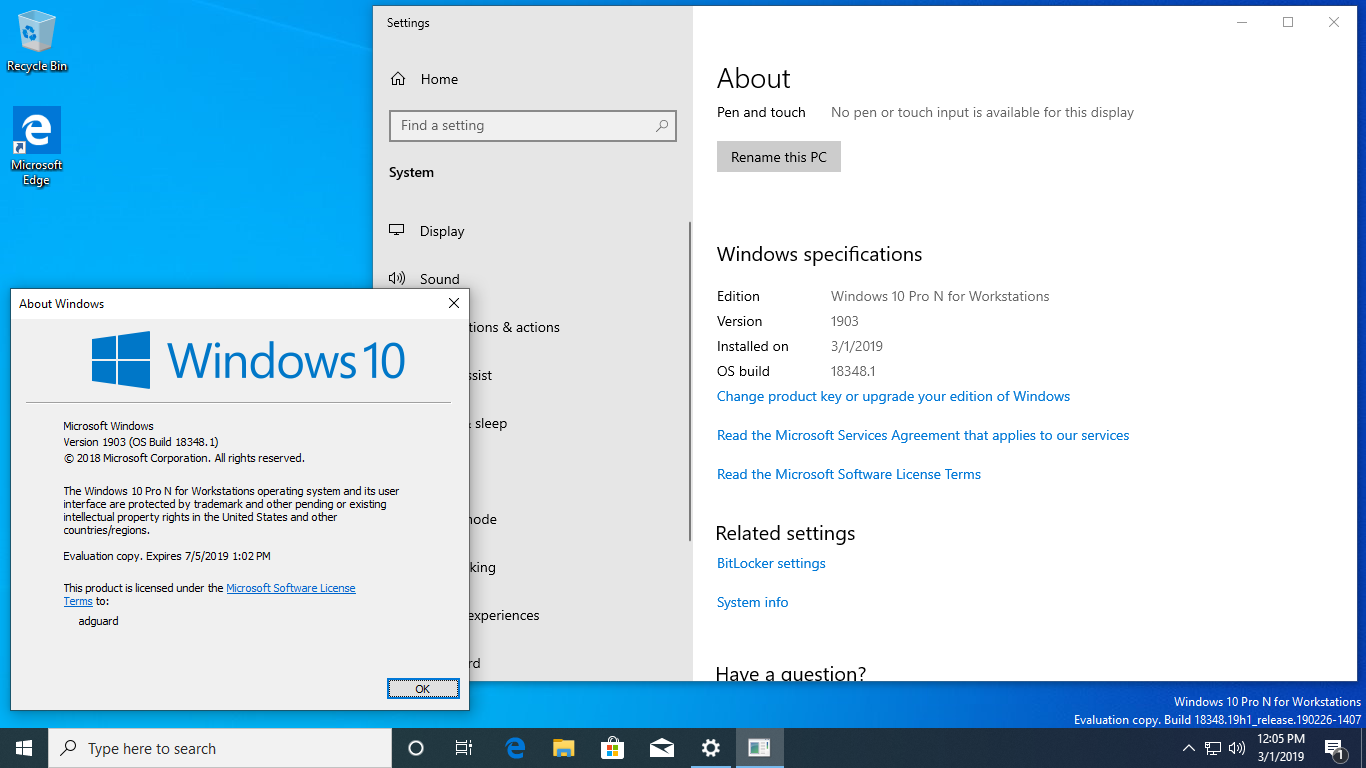Select the Microsoft Edge desktop shortcut

37,147
